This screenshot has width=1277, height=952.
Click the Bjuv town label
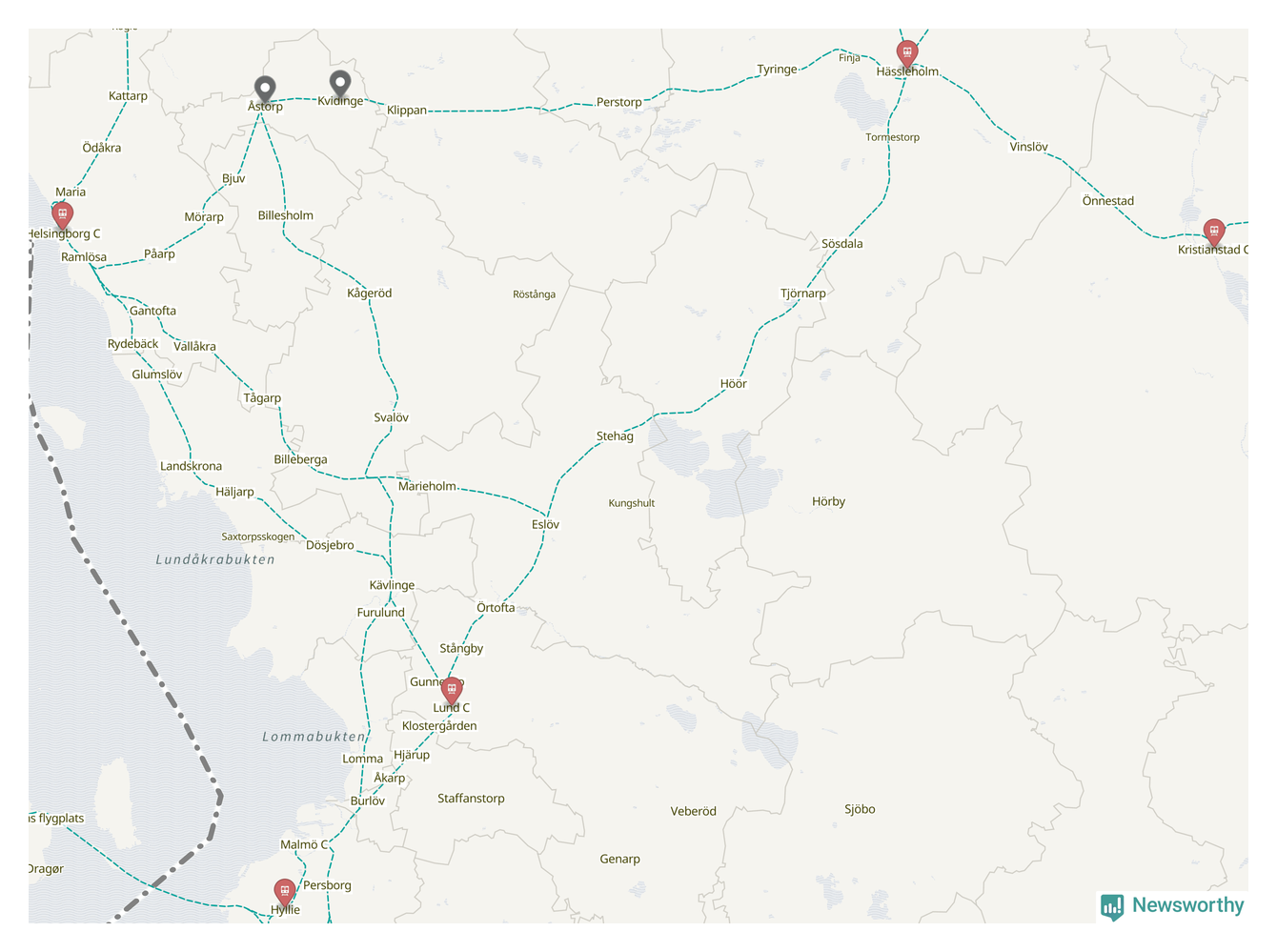click(233, 179)
